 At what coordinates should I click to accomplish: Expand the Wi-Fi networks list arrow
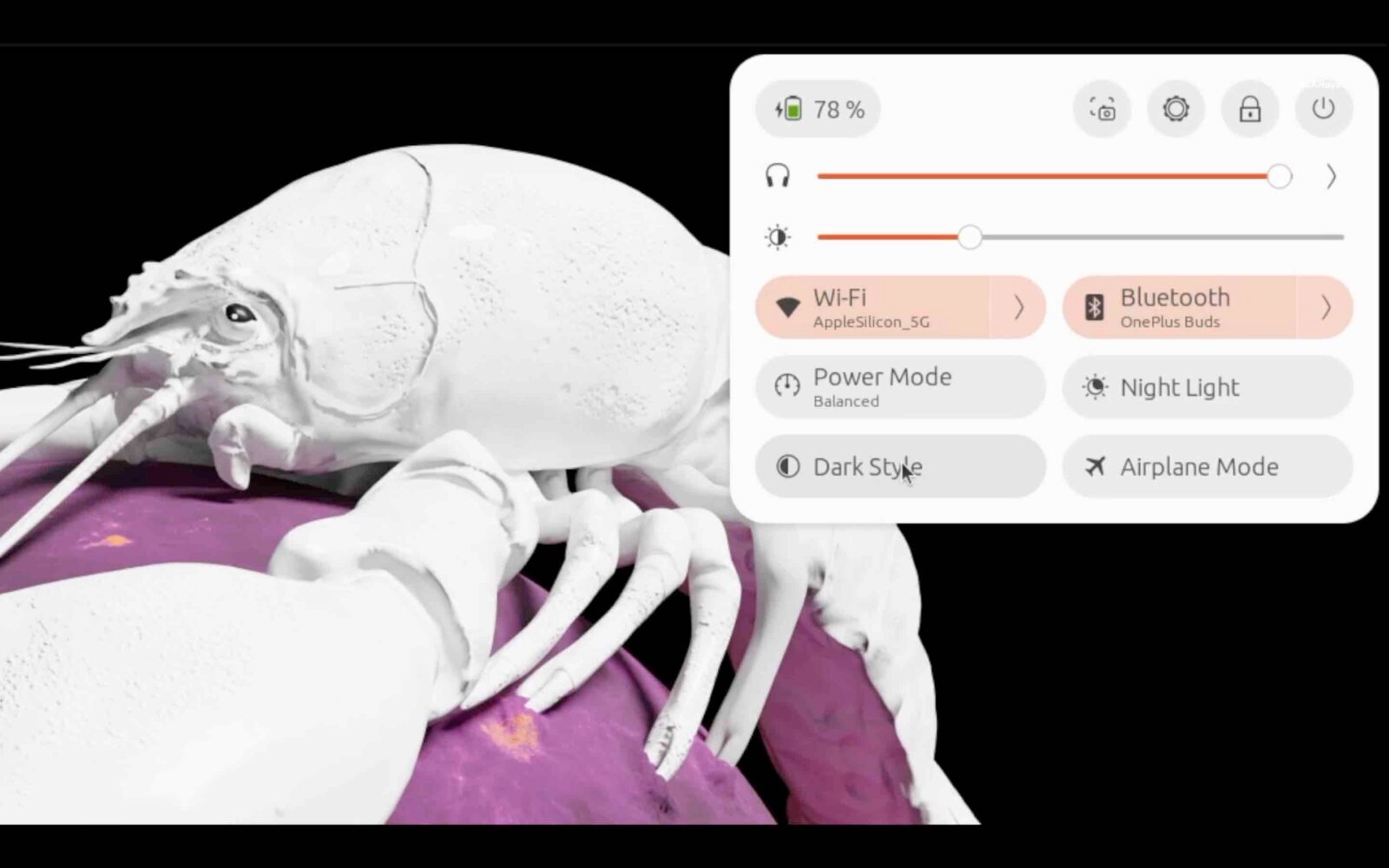[x=1018, y=307]
